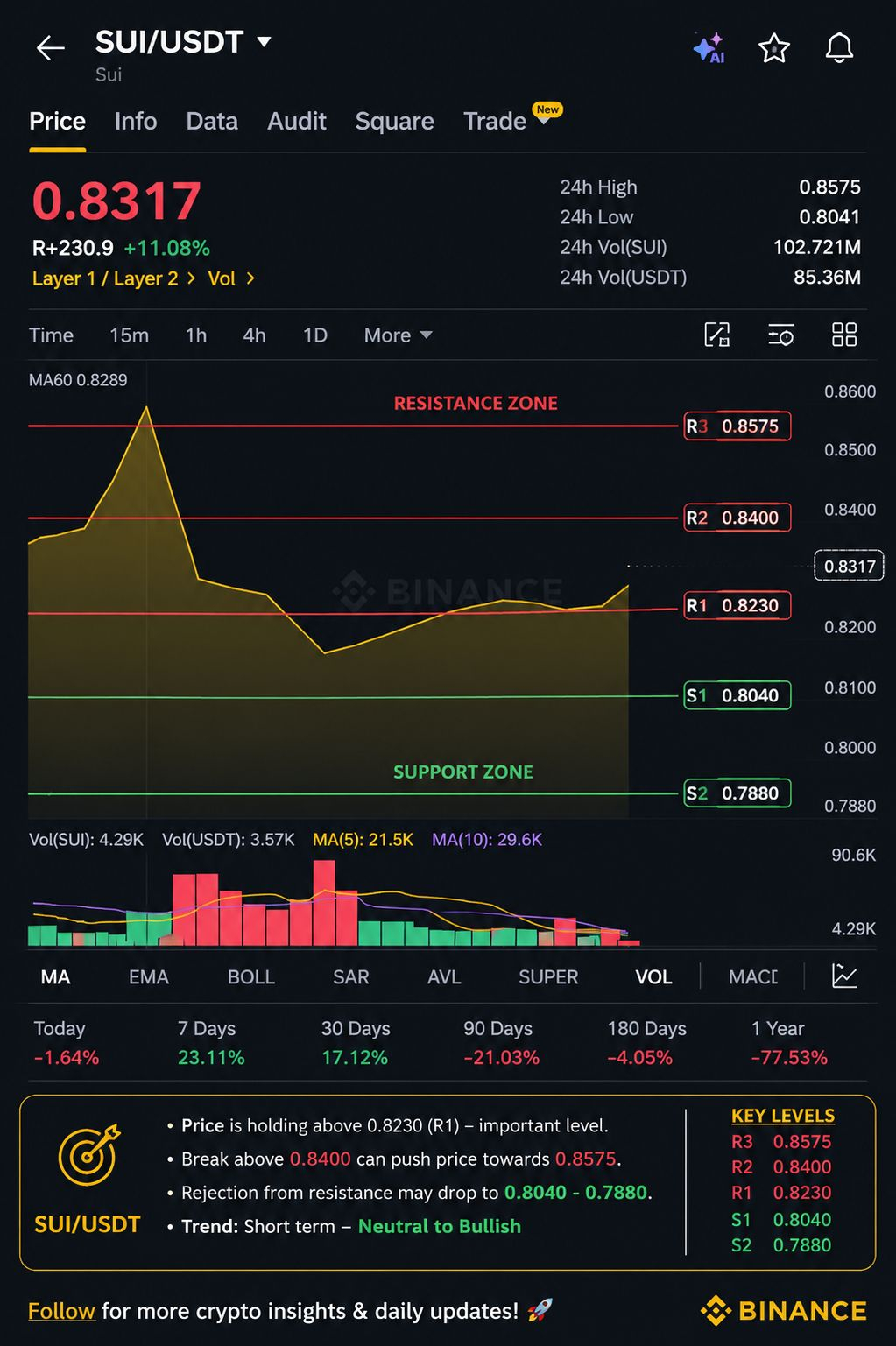This screenshot has height=1346, width=896.
Task: Add SUI/USDT to favorites with star
Action: pos(774,48)
